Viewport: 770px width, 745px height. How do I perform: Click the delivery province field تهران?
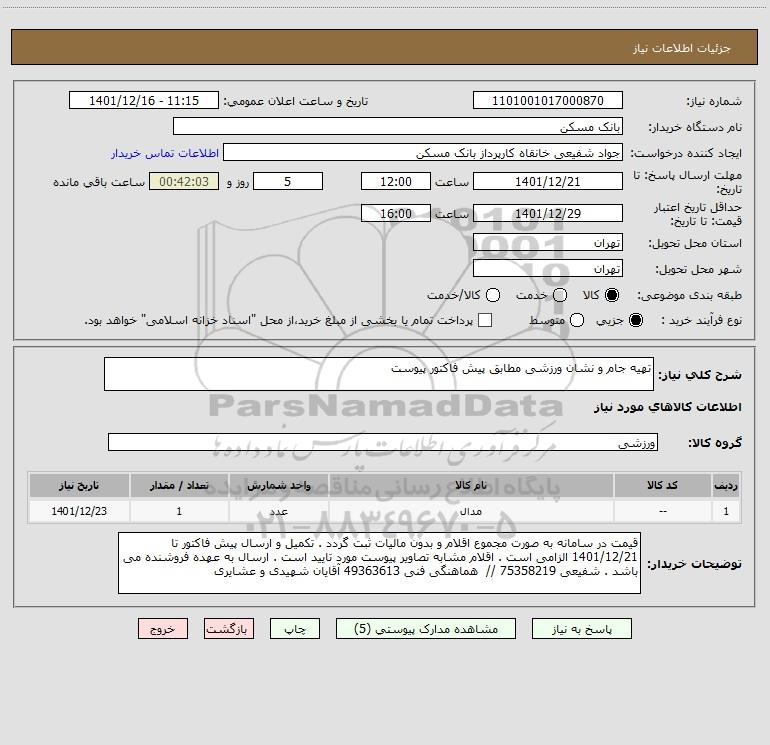click(x=548, y=242)
